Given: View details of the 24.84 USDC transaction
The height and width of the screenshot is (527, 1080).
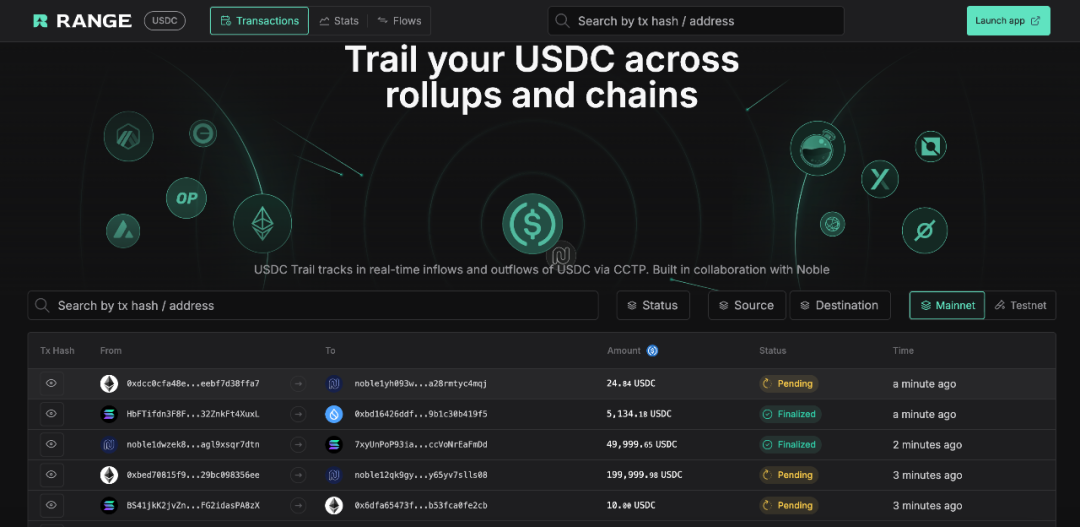Looking at the screenshot, I should point(51,384).
